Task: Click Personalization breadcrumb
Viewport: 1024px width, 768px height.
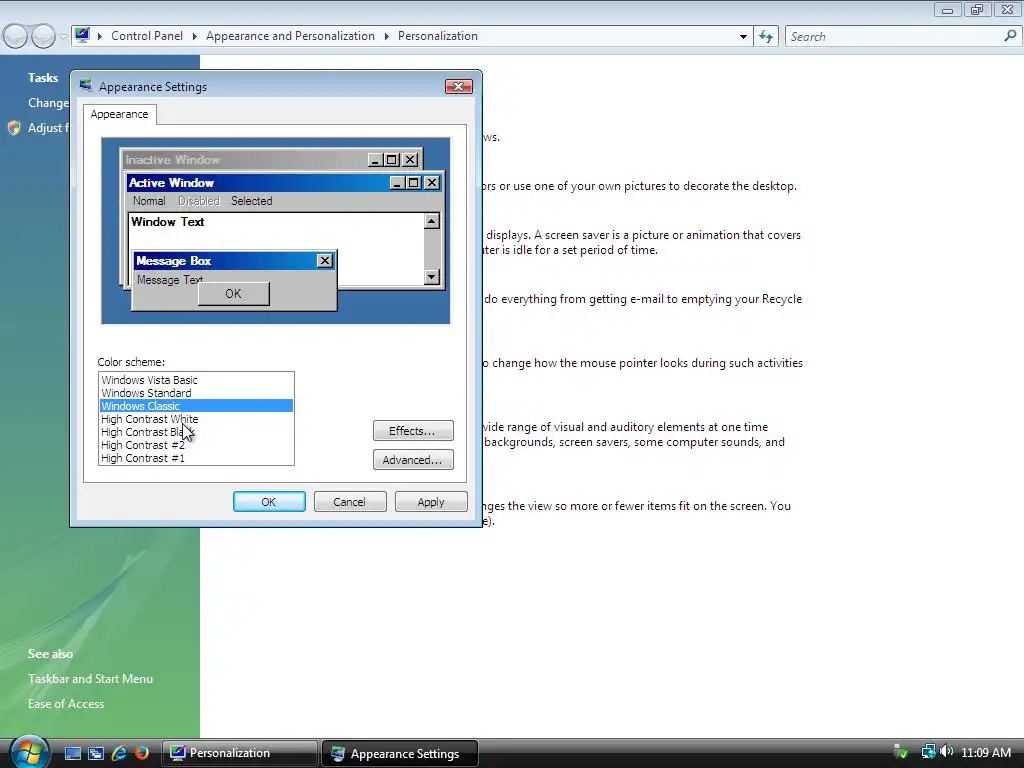Action: click(x=438, y=36)
